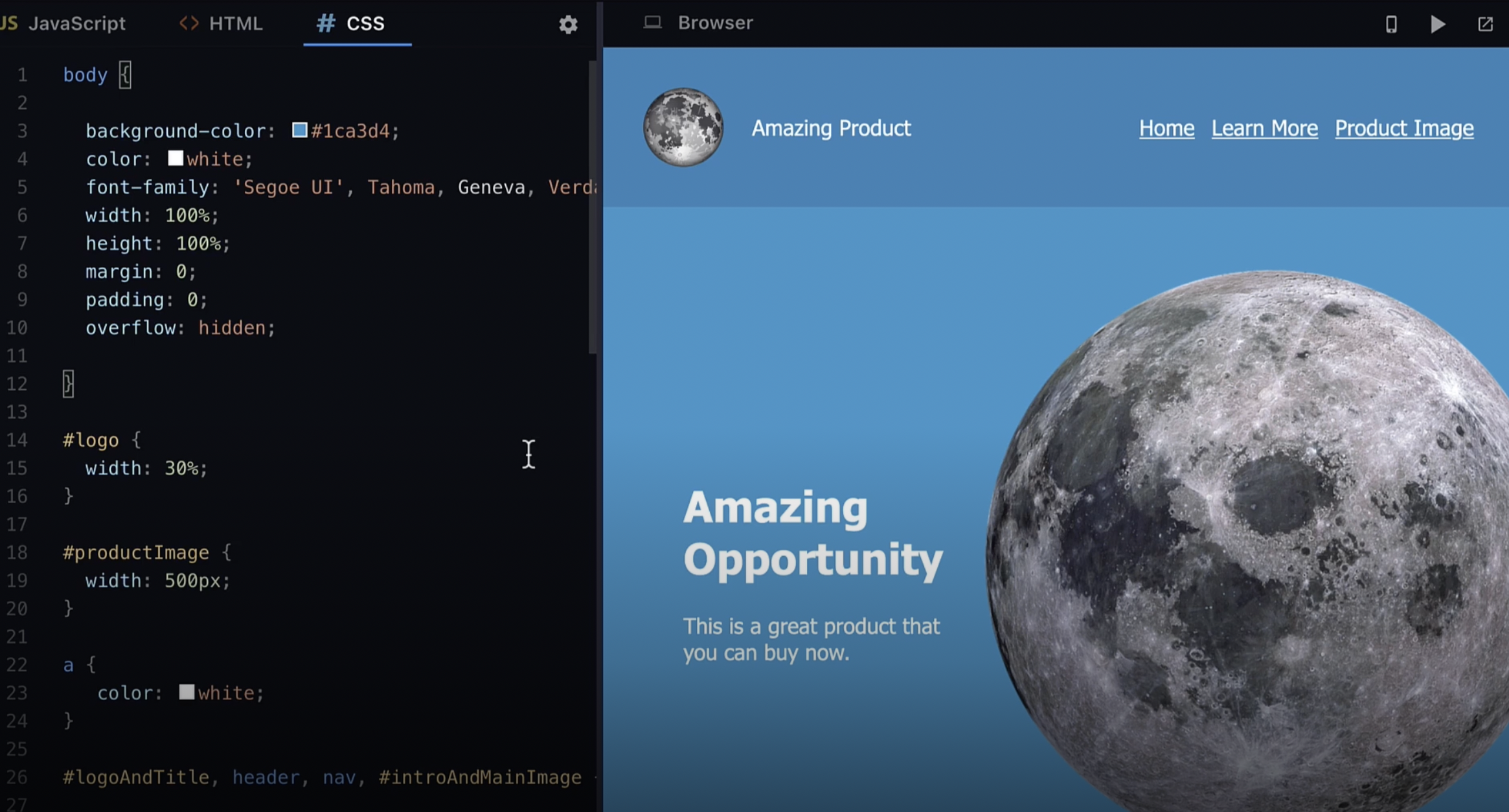Viewport: 1509px width, 812px height.
Task: Run the code with play button
Action: [1438, 25]
